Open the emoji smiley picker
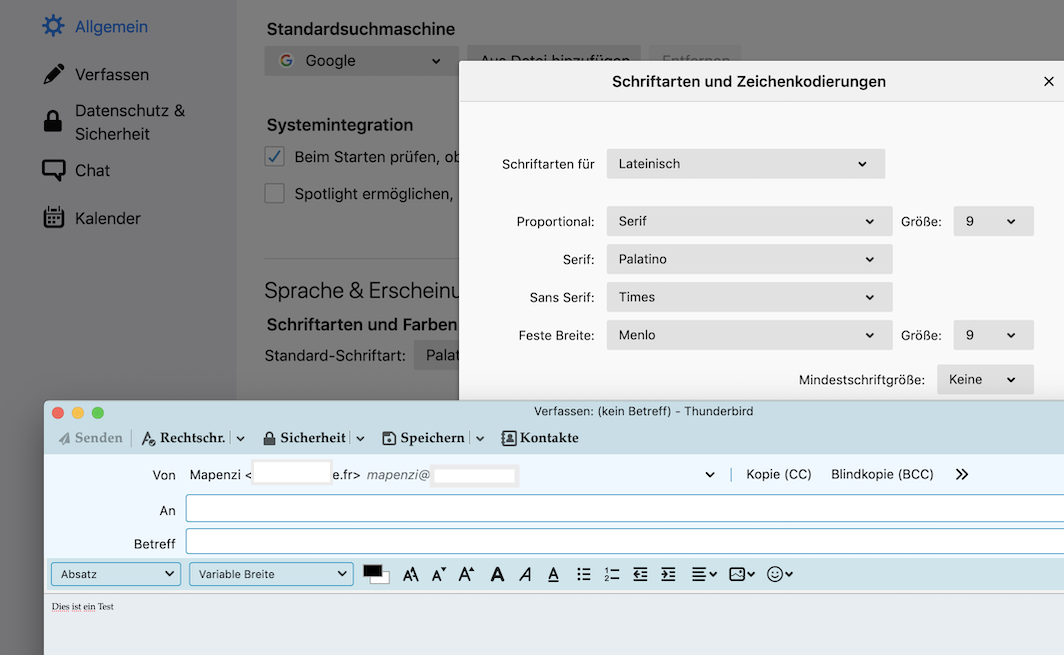This screenshot has height=655, width=1064. [779, 574]
